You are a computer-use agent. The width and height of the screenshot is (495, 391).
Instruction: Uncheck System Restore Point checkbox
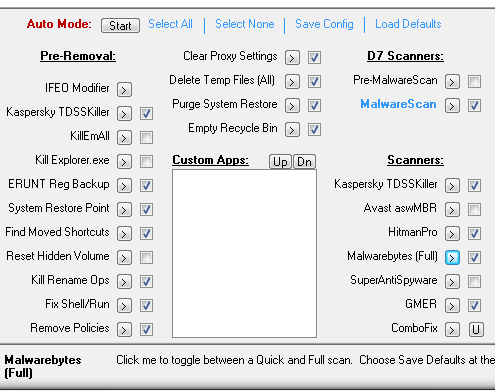tap(146, 210)
